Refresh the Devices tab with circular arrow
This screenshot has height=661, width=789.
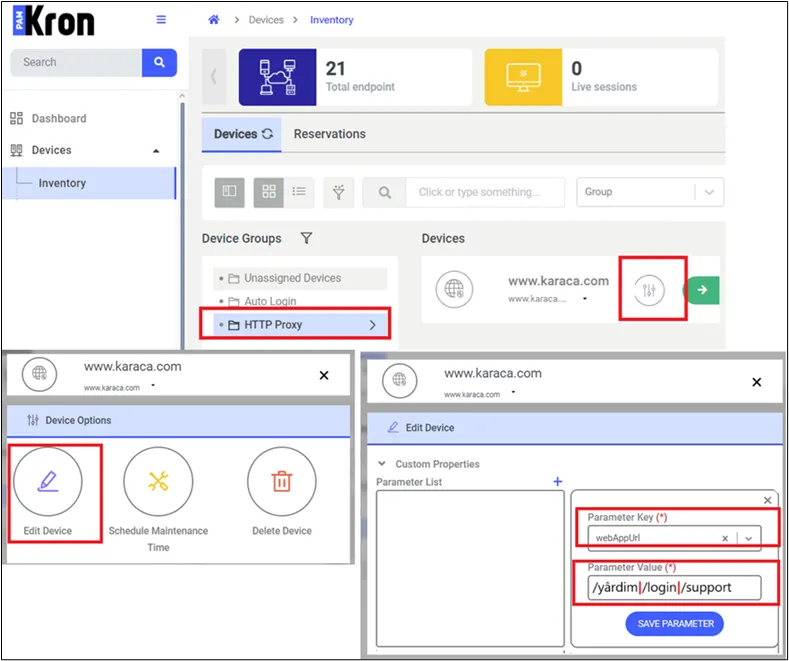click(268, 134)
